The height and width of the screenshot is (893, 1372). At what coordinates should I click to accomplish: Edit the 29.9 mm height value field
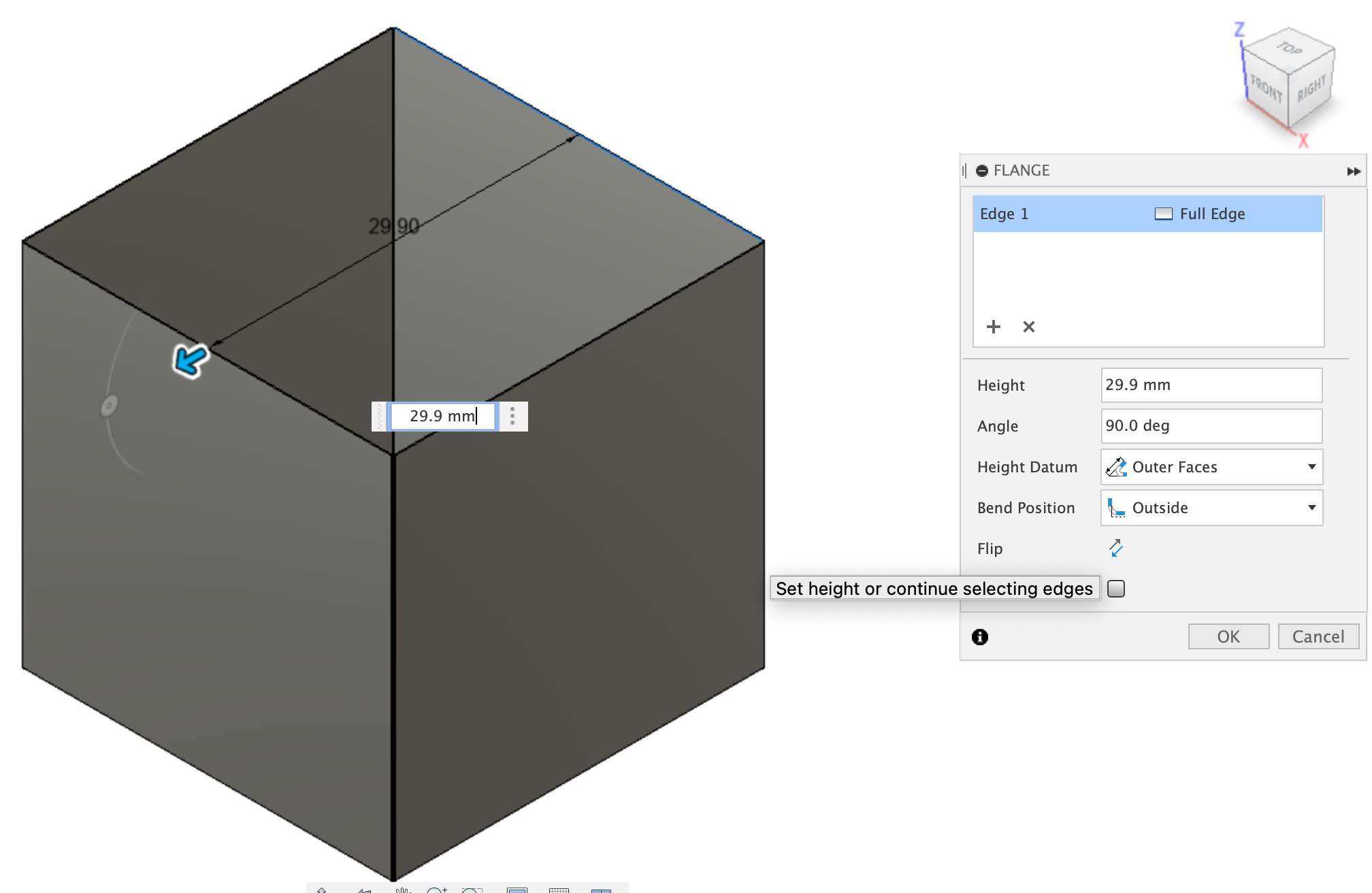click(x=1211, y=385)
